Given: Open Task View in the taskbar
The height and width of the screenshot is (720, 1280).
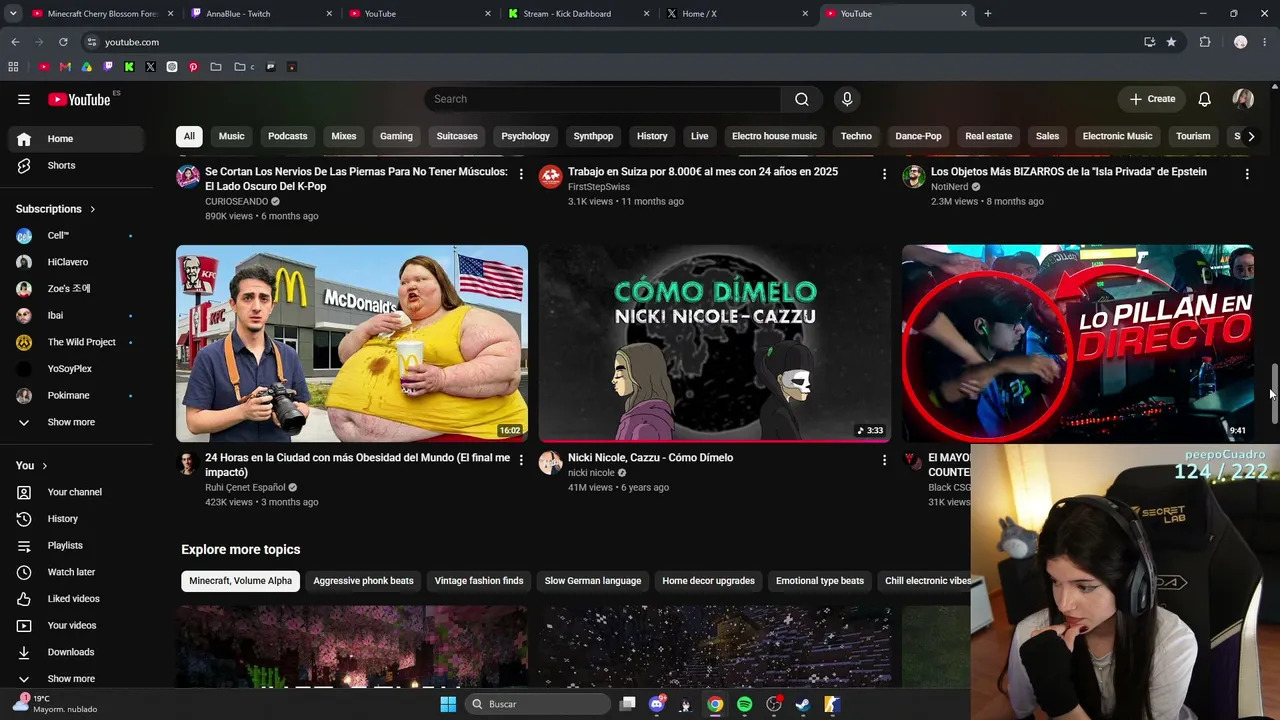Looking at the screenshot, I should [628, 704].
